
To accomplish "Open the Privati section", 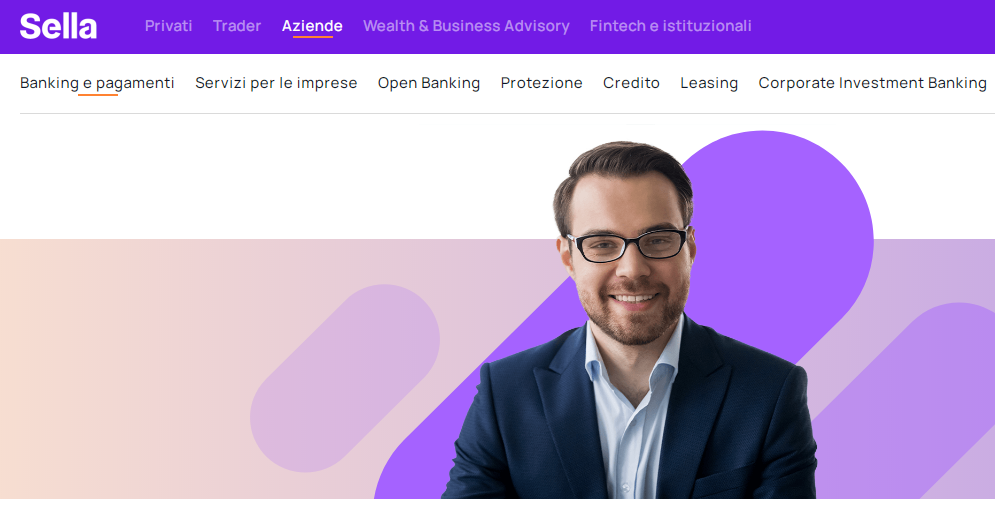I will click(168, 26).
